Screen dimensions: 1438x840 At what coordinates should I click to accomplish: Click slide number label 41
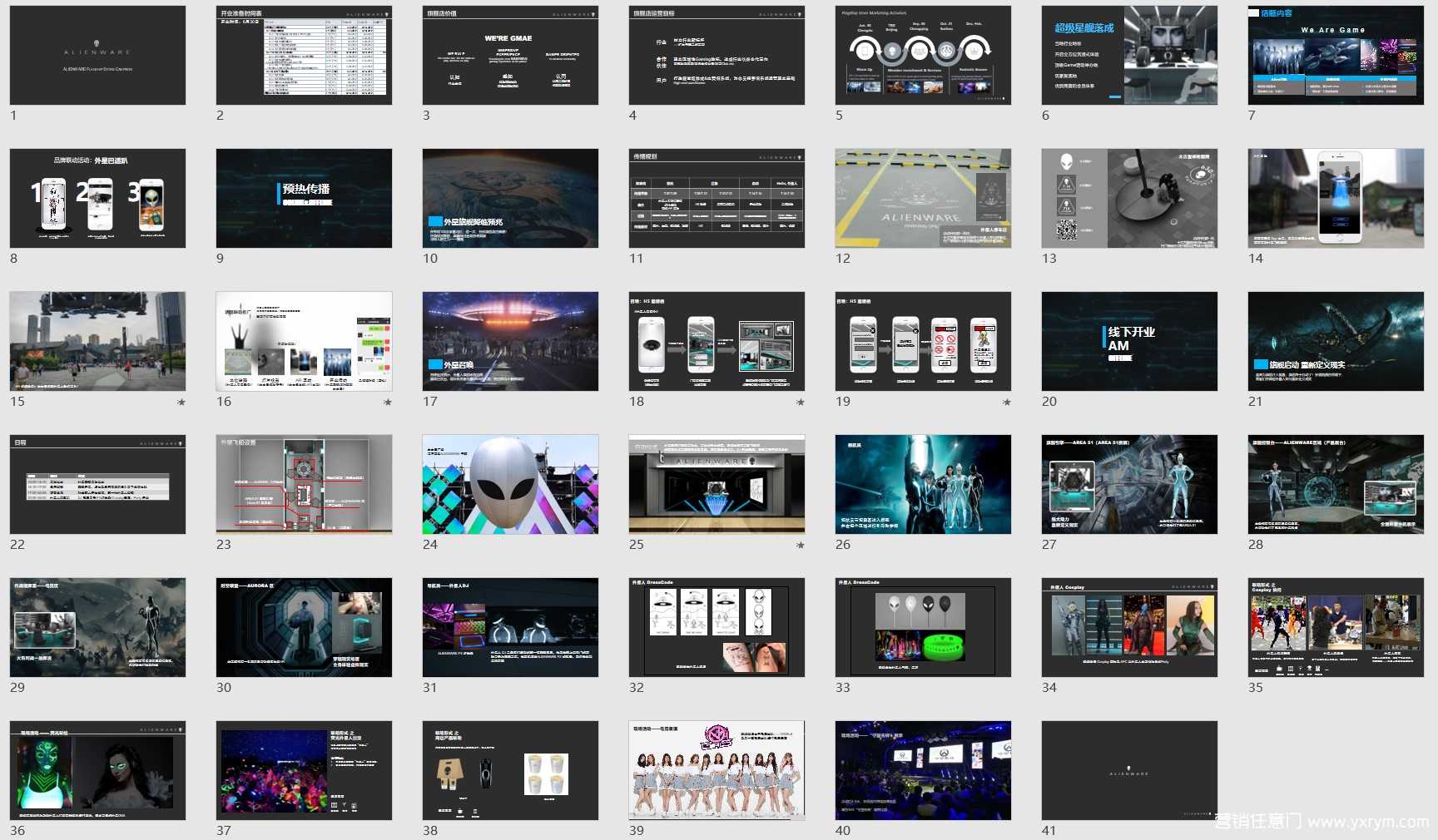click(x=1049, y=831)
